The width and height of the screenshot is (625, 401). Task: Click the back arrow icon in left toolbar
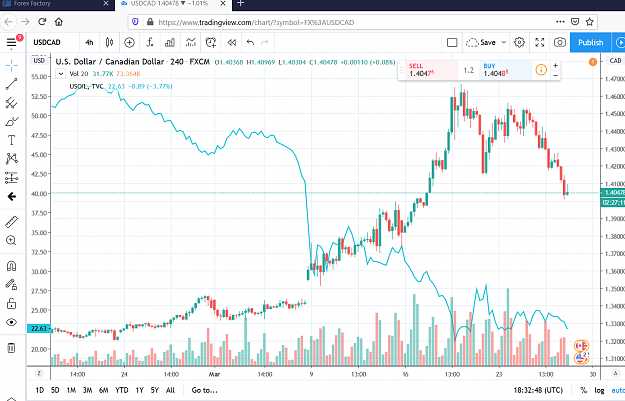pyautogui.click(x=12, y=196)
